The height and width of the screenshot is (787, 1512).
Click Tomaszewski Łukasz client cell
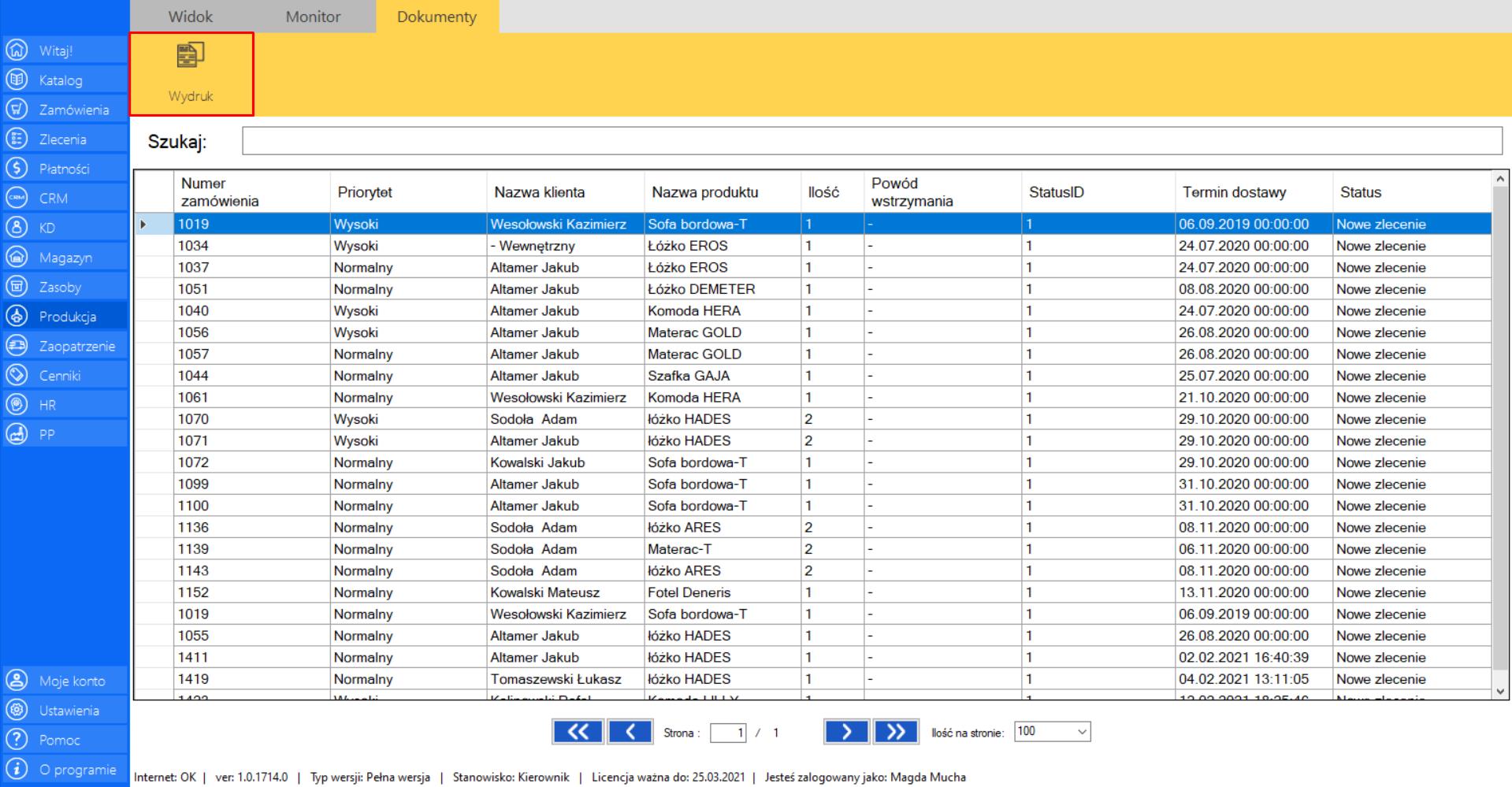click(x=566, y=679)
